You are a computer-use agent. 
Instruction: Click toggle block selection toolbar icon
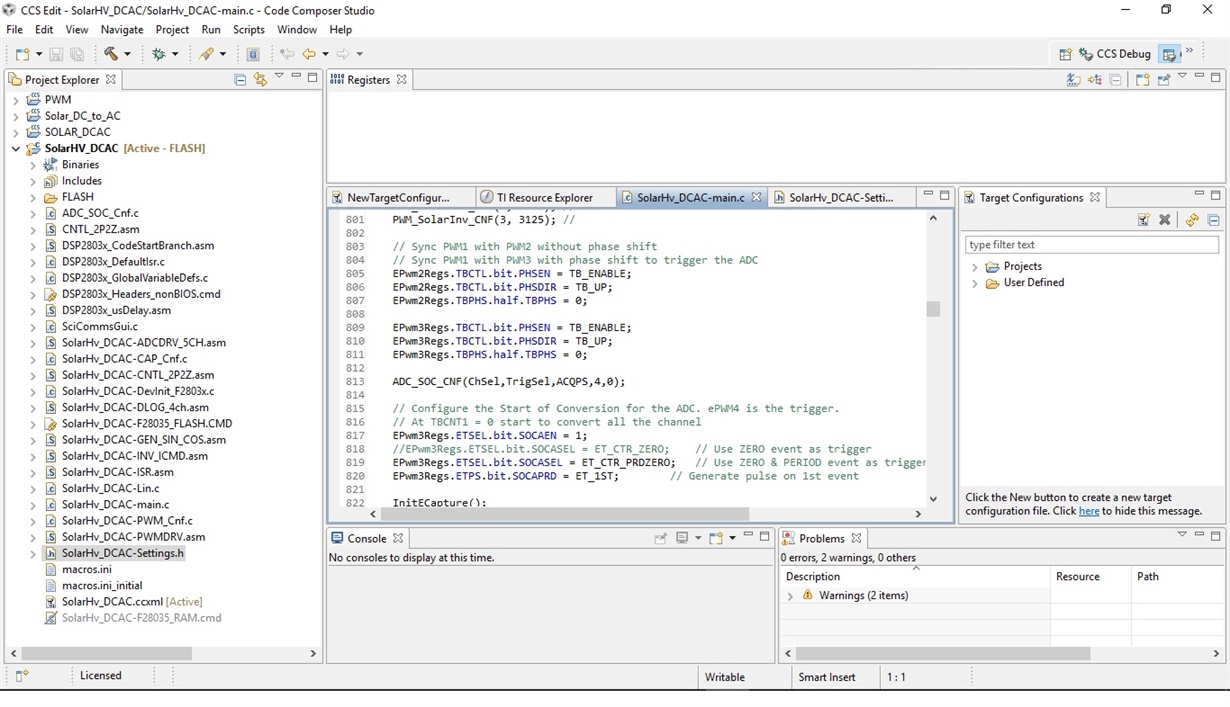(x=253, y=54)
